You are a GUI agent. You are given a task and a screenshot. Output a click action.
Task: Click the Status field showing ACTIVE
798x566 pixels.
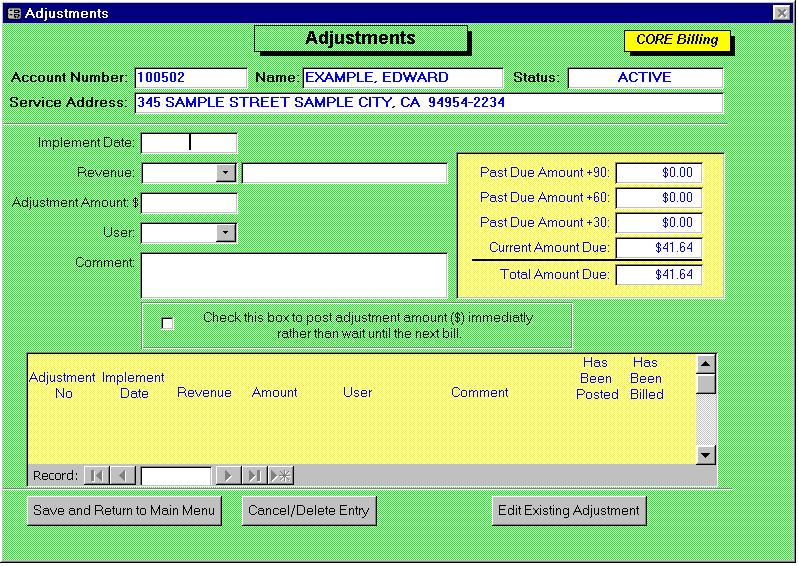coord(645,78)
